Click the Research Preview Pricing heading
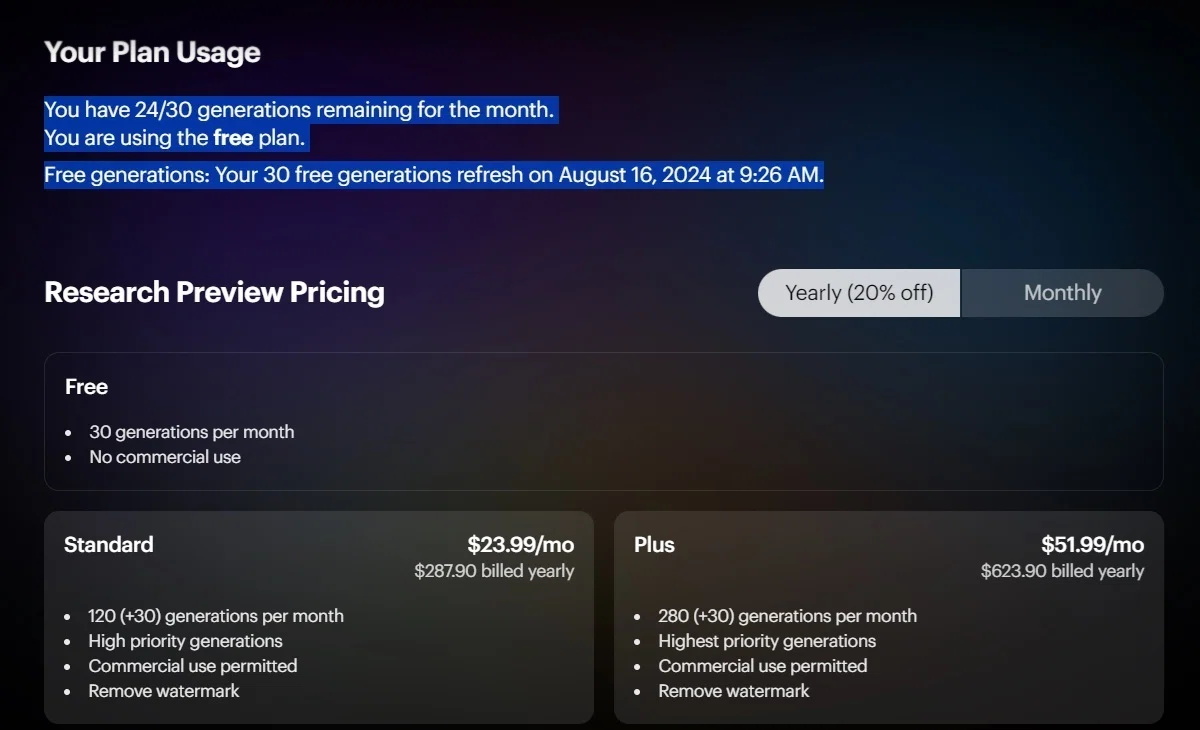Image resolution: width=1200 pixels, height=730 pixels. [x=214, y=292]
